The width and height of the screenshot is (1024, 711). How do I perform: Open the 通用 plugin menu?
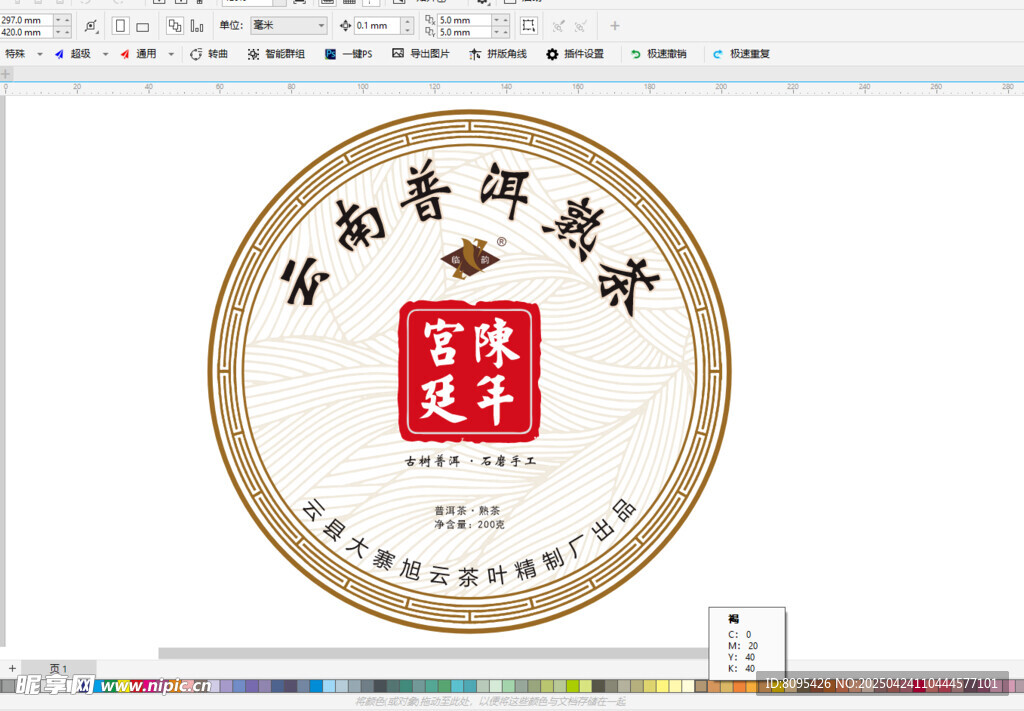coord(146,54)
